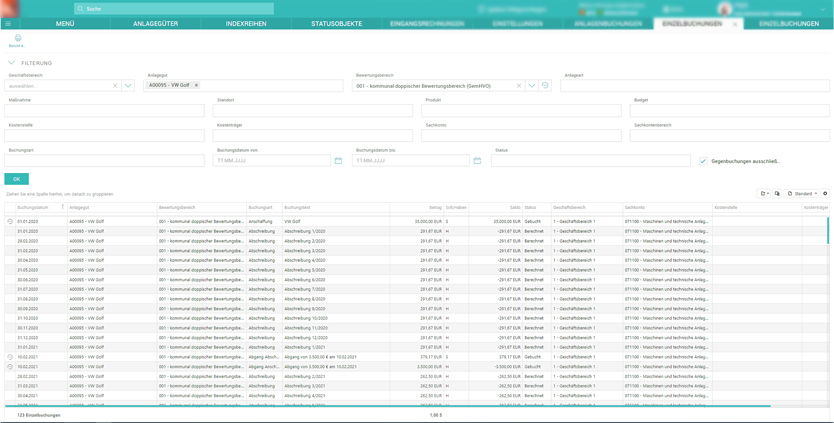Switch to the Anlagegüter tab

click(155, 23)
